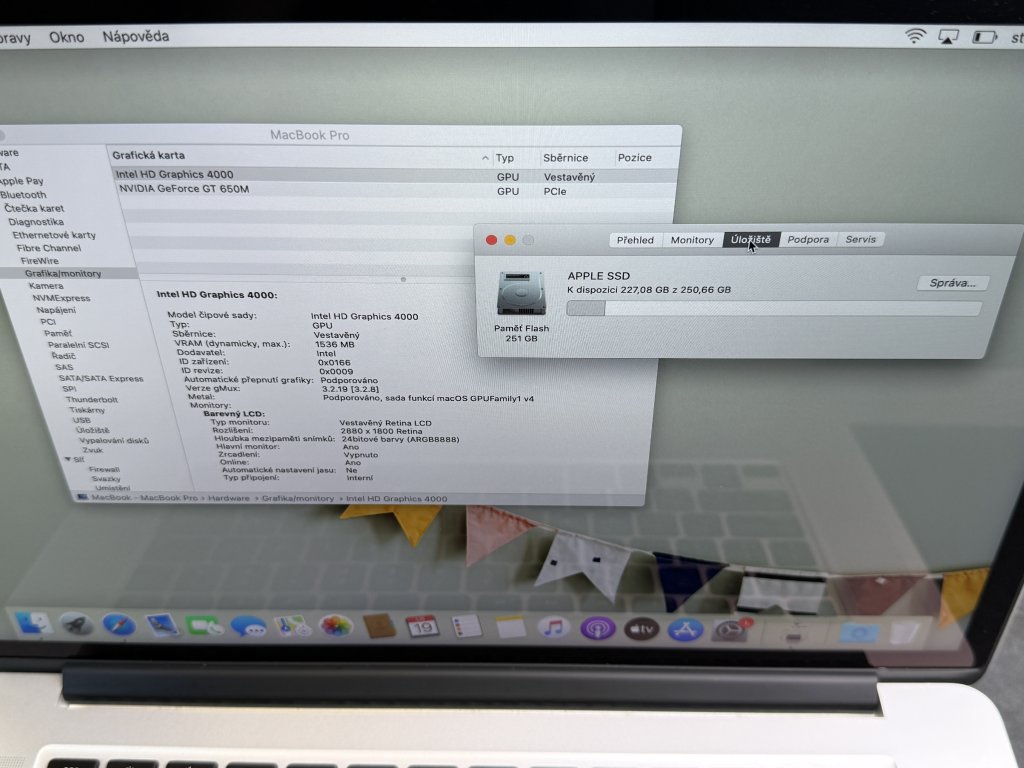1024x768 pixels.
Task: Launch Apple TV app from Dock
Action: (641, 629)
